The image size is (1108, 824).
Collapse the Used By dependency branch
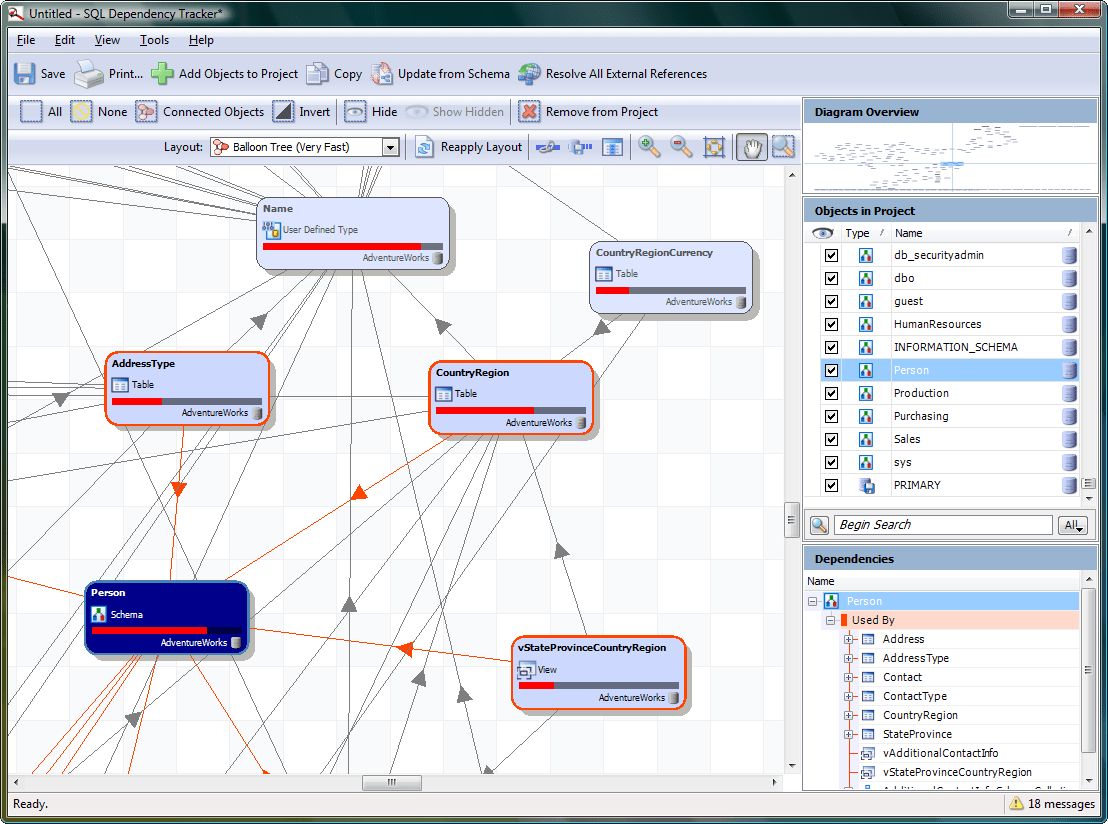[830, 619]
